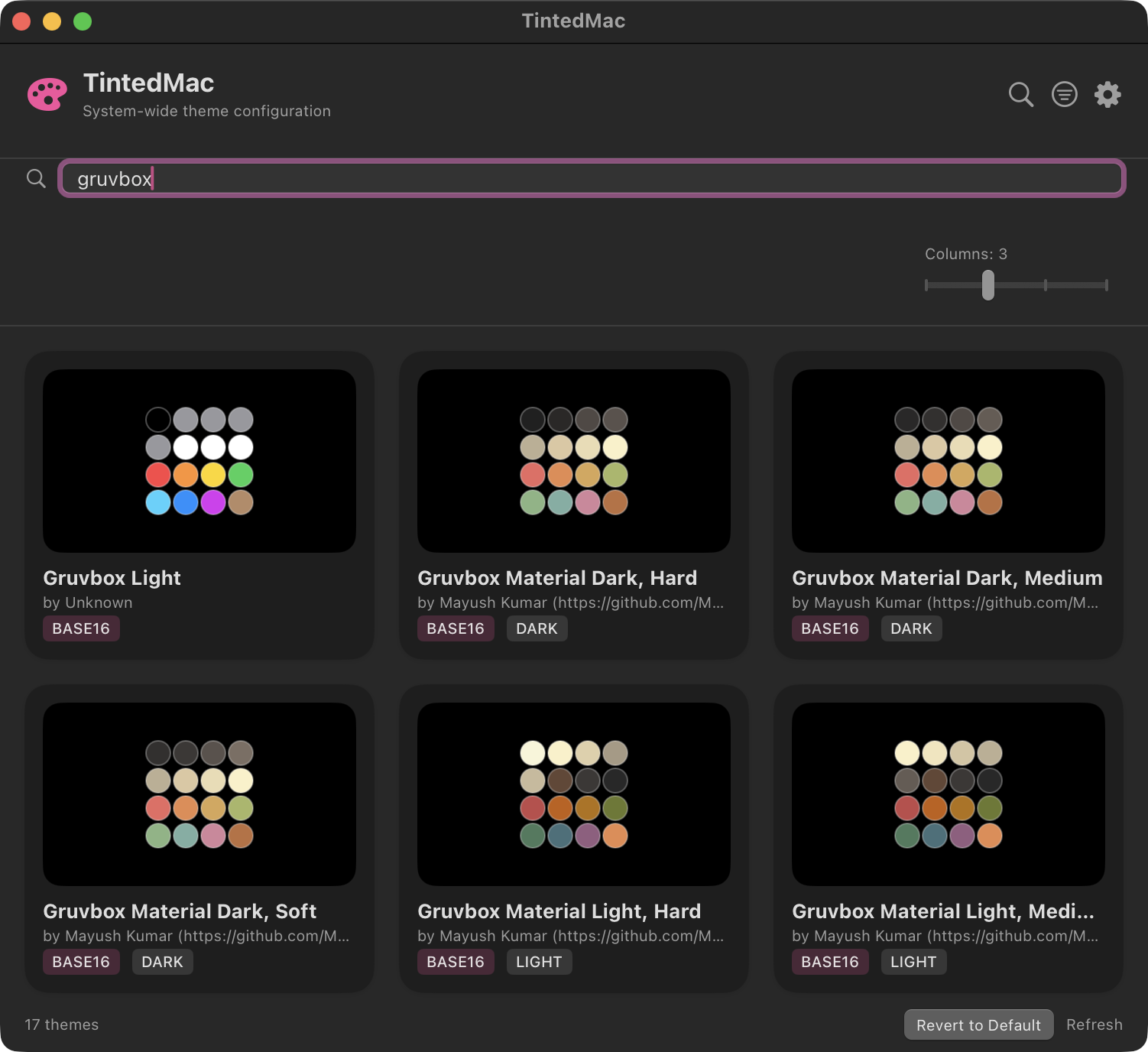Click the BASE16 badge on Gruvbox Material Dark, Soft
Screen dimensions: 1148x1052
[x=81, y=962]
